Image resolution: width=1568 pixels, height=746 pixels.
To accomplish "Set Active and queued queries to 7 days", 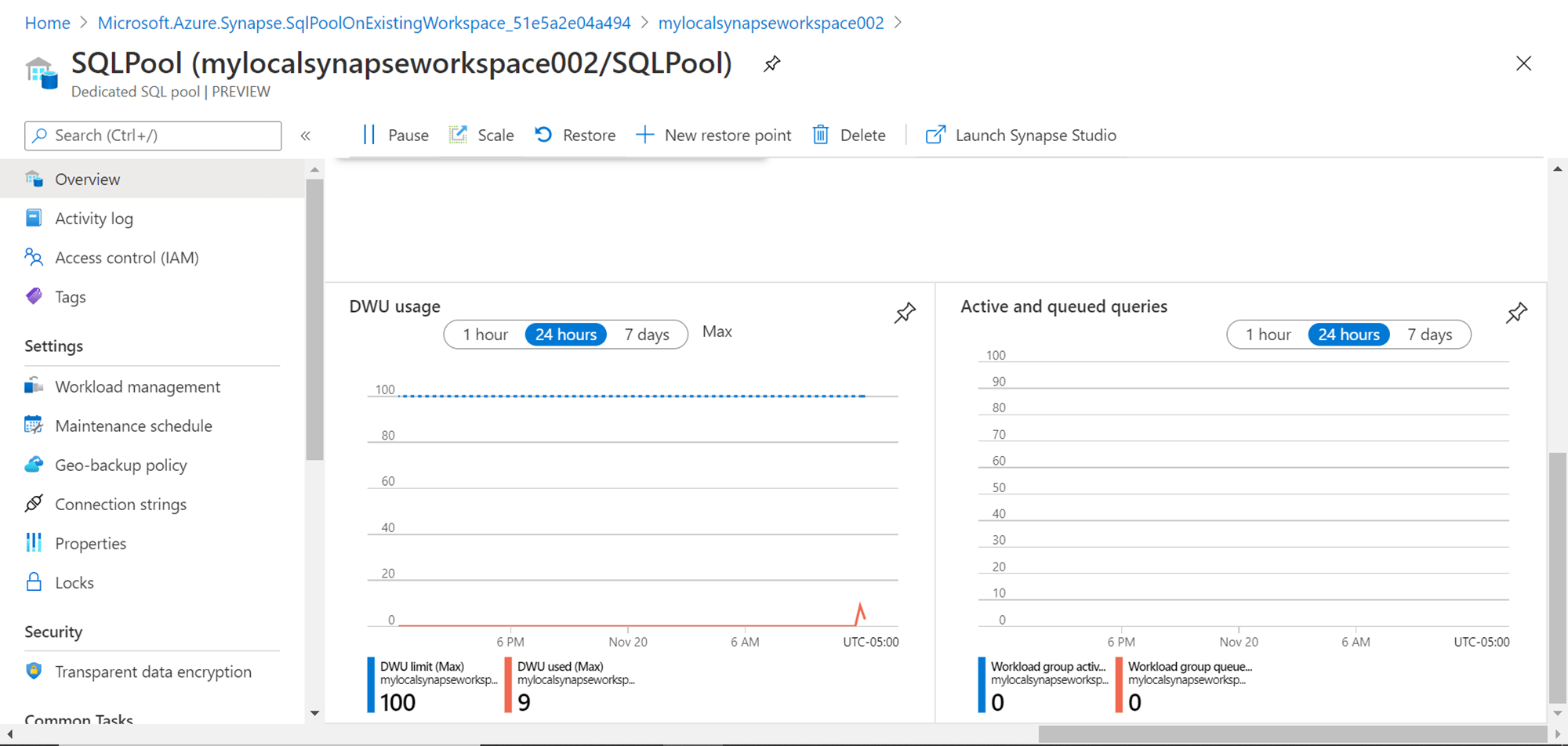I will (x=1430, y=334).
